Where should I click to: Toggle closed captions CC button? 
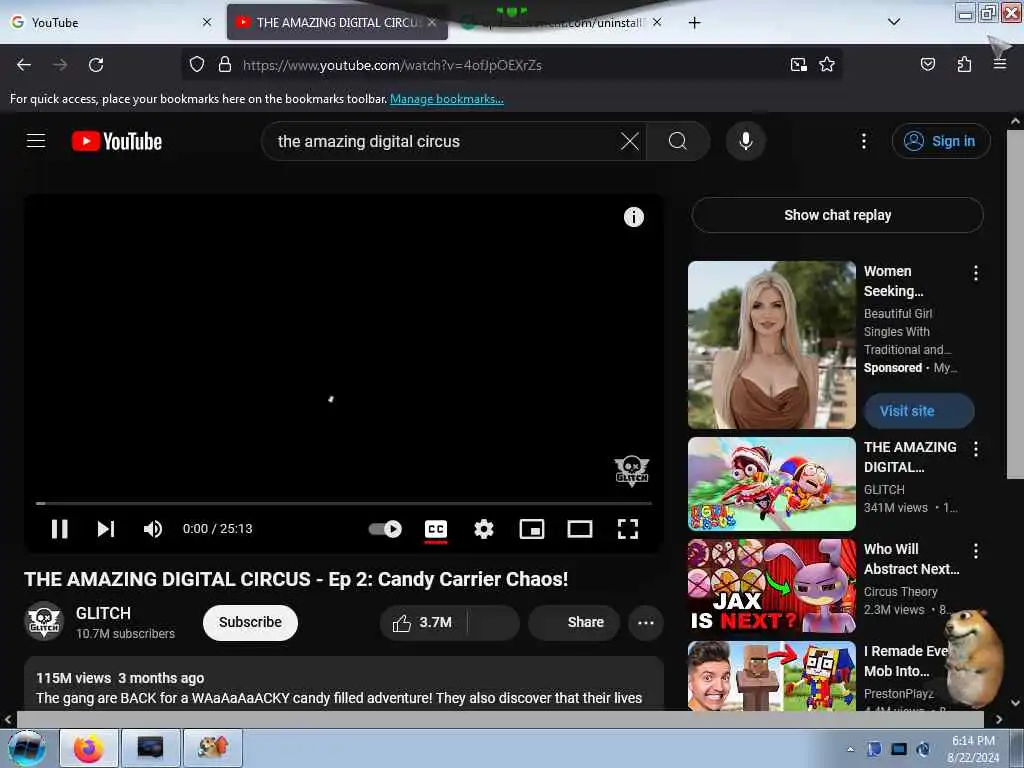(x=436, y=529)
